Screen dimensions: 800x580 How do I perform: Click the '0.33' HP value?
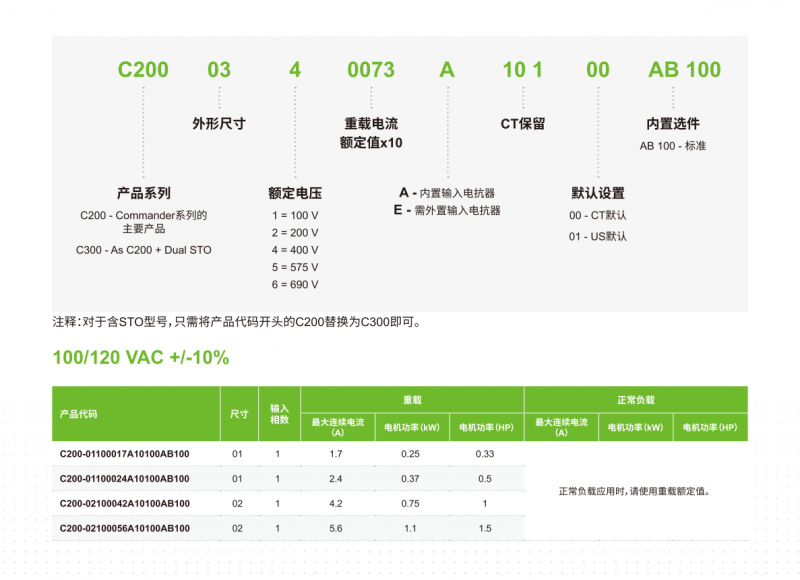pyautogui.click(x=485, y=454)
